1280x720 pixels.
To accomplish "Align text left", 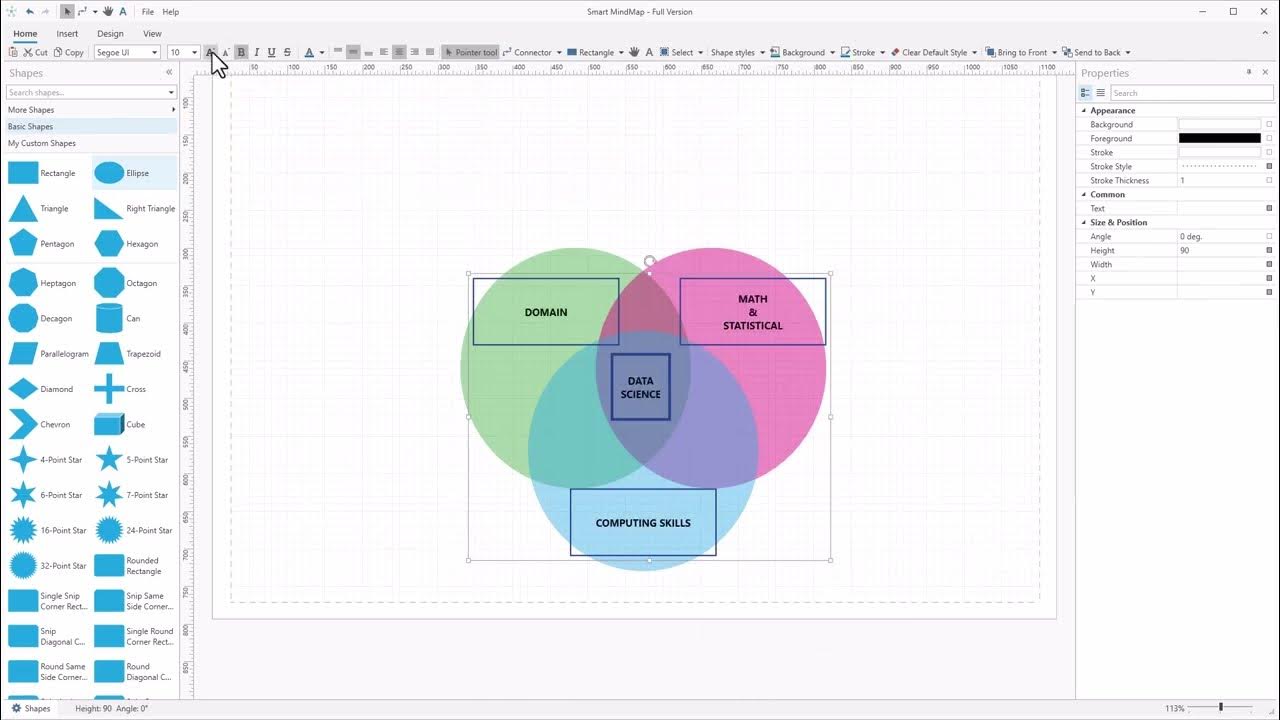I will 384,52.
